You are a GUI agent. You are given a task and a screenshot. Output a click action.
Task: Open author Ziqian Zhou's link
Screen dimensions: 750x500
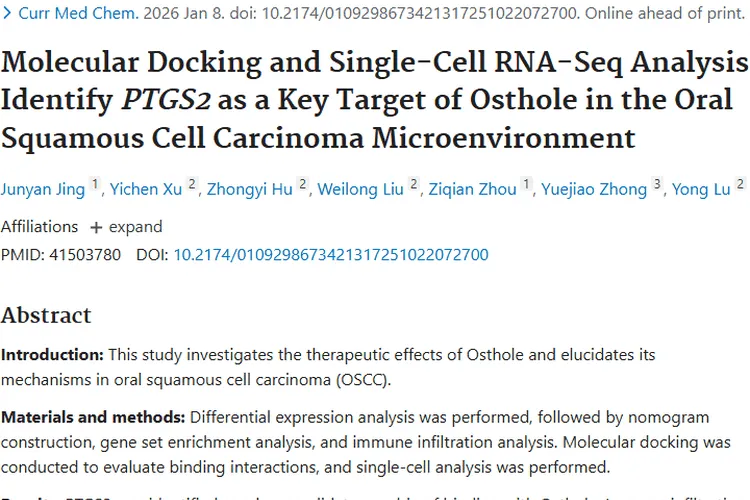point(472,189)
